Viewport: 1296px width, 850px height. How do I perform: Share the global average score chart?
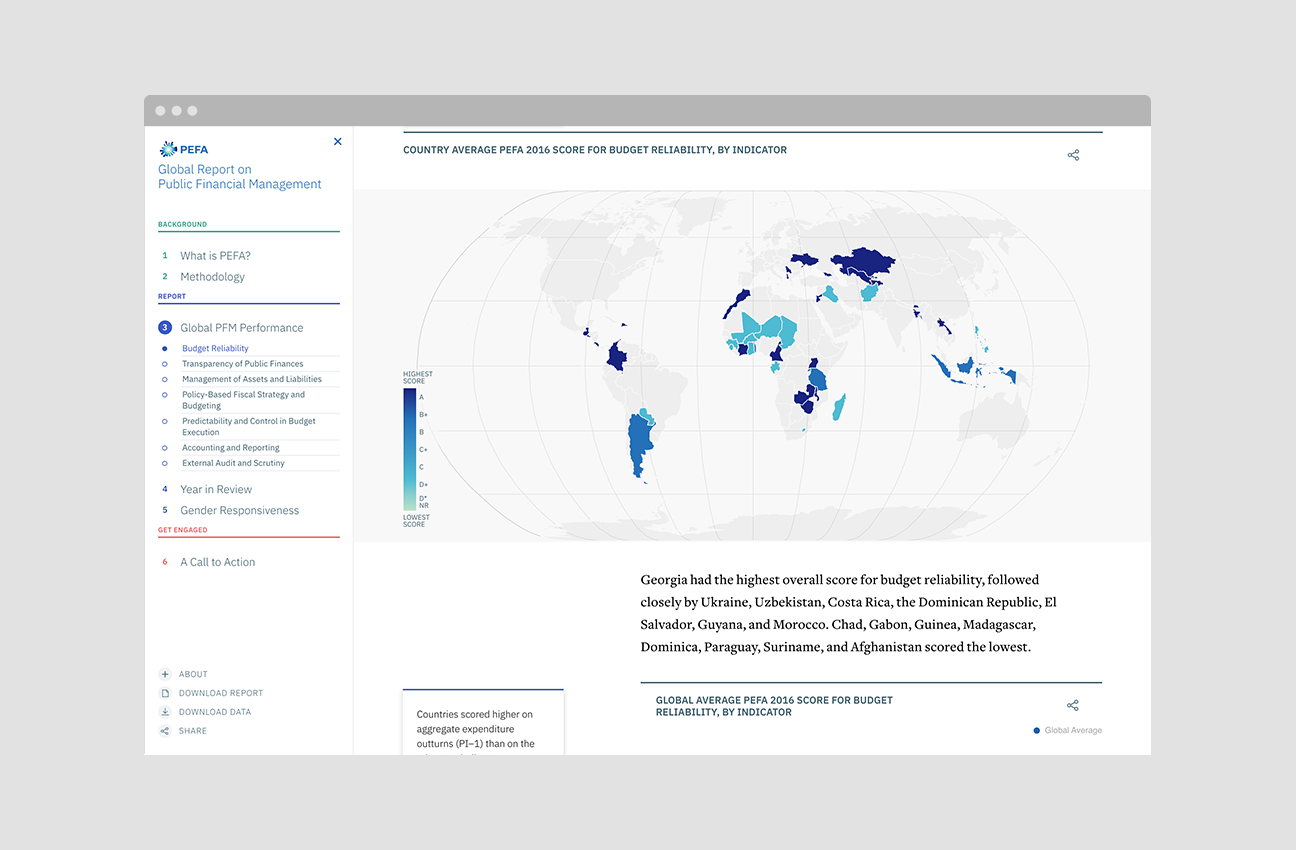(1073, 705)
